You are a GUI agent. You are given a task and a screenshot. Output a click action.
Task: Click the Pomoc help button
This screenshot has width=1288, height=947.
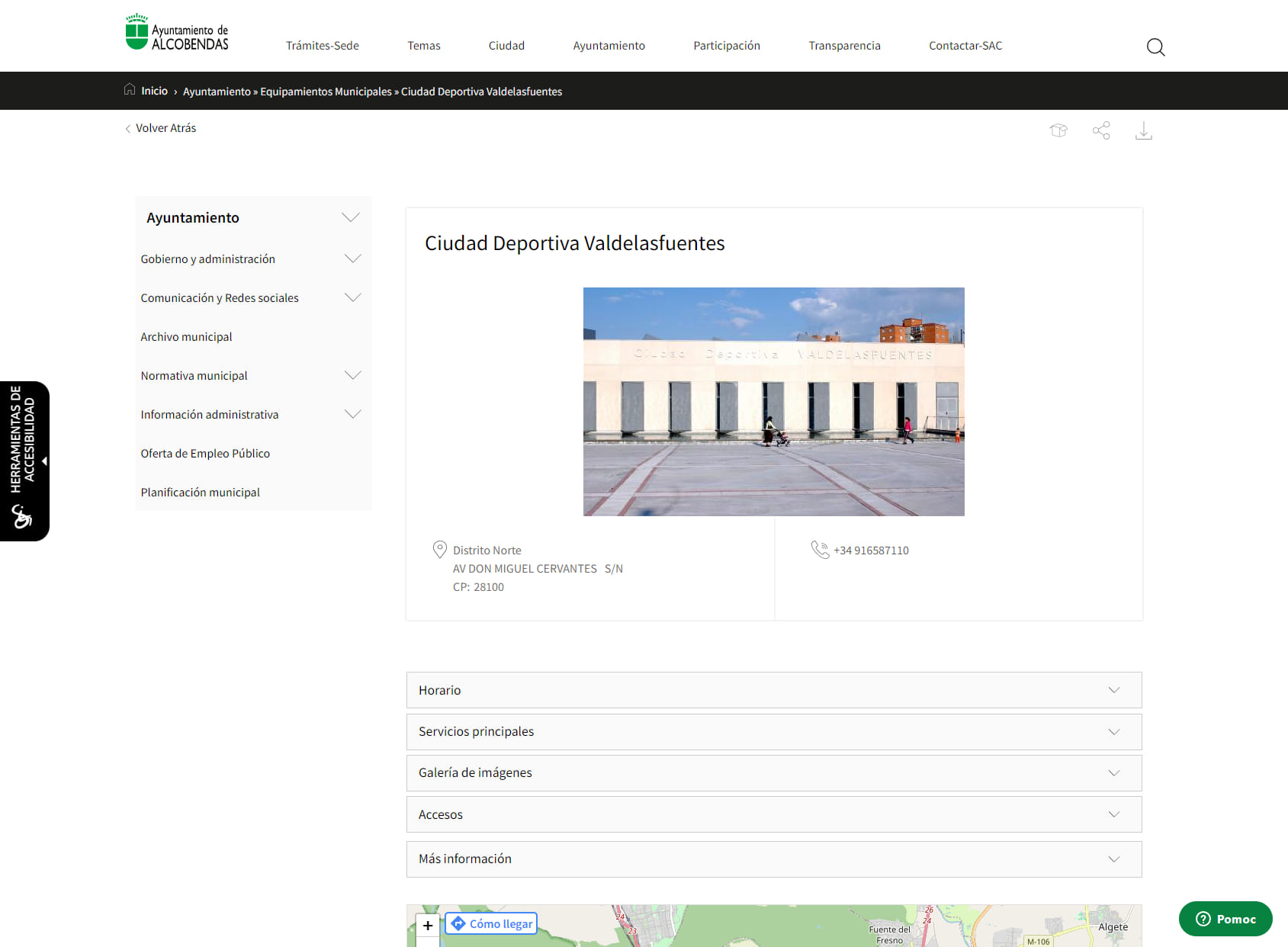[x=1225, y=919]
